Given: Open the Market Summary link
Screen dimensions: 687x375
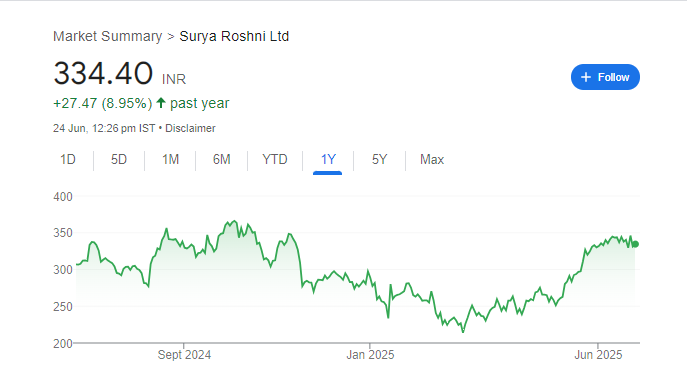Looking at the screenshot, I should (x=107, y=36).
